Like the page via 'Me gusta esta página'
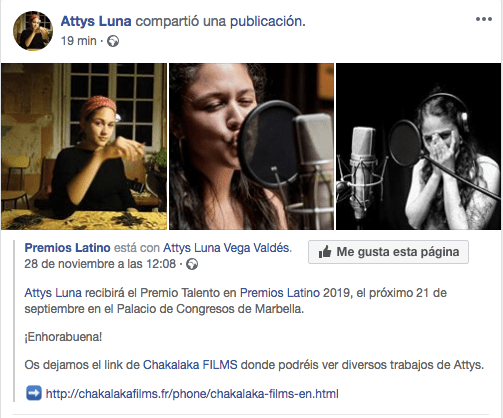Image resolution: width=503 pixels, height=418 pixels. (x=388, y=252)
